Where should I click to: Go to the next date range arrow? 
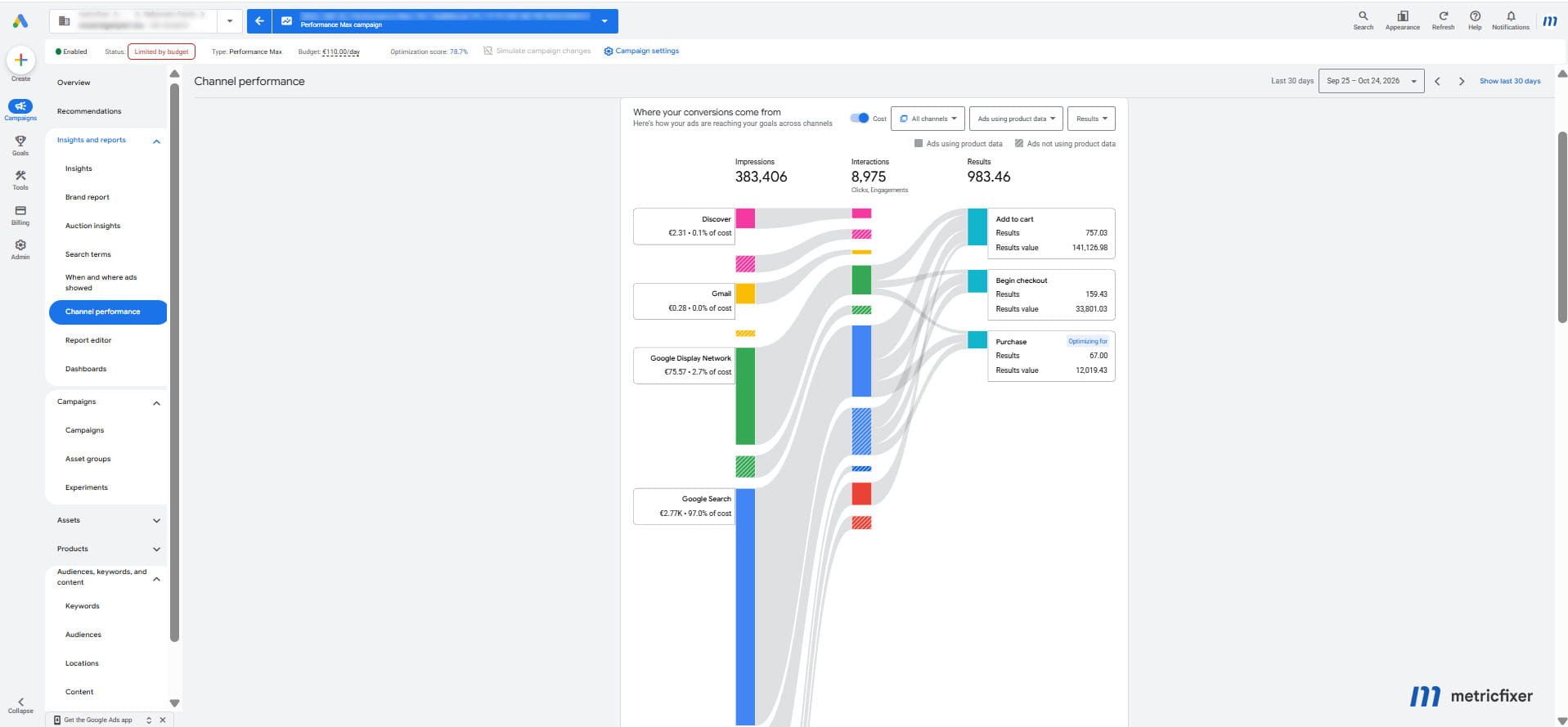1461,81
